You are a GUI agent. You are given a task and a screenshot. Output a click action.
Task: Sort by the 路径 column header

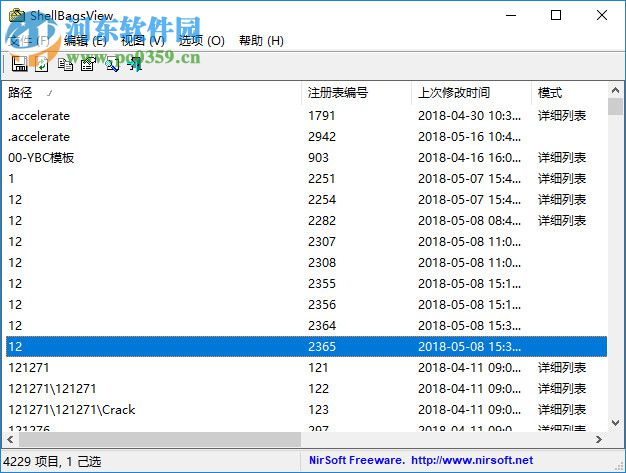[152, 93]
